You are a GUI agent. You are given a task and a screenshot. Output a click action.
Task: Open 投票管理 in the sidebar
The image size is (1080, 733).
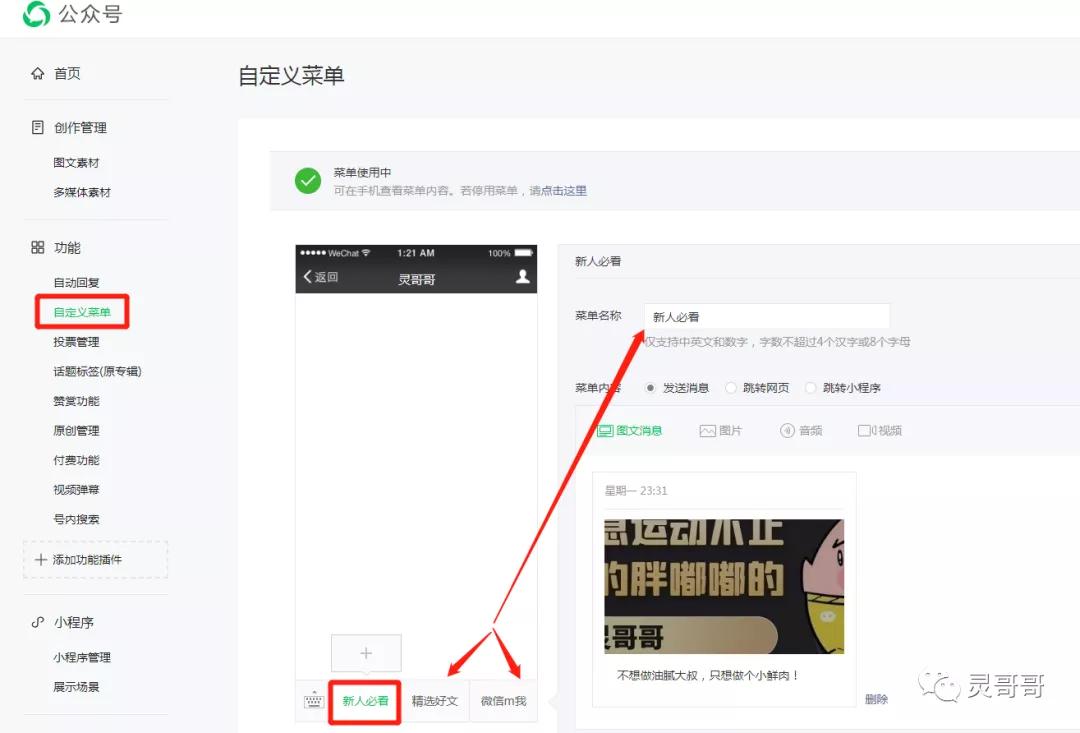pos(76,341)
